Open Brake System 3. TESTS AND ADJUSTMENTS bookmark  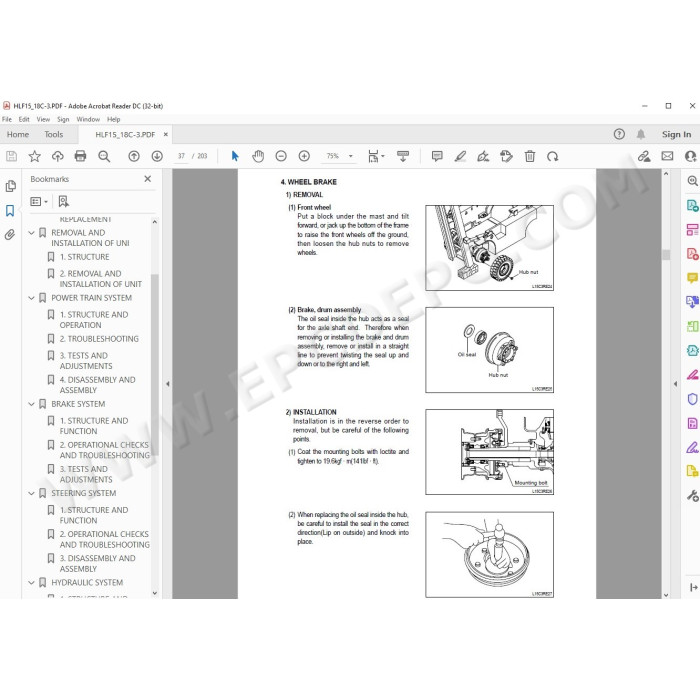coord(86,474)
